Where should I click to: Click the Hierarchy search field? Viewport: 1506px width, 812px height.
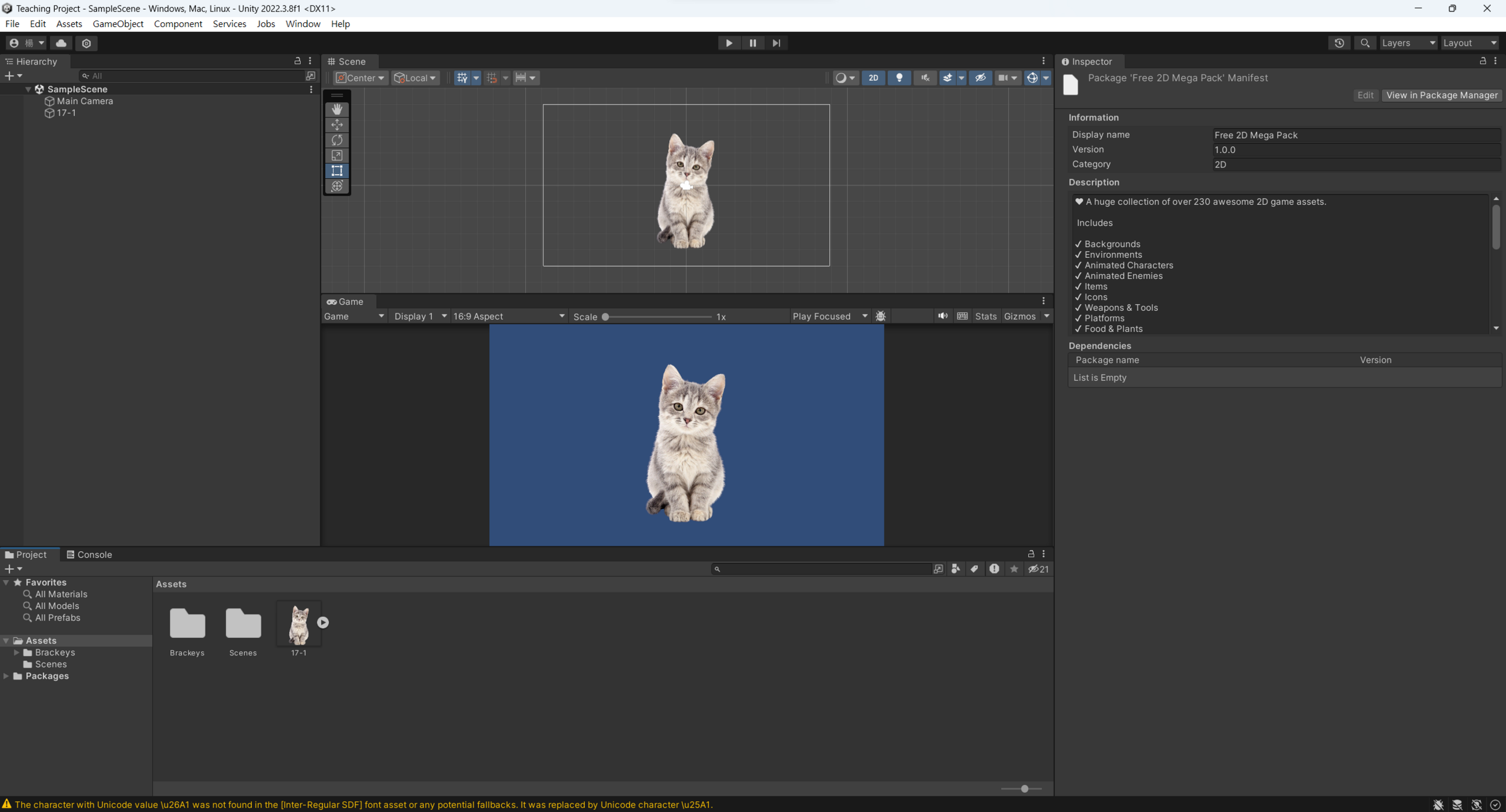click(192, 76)
